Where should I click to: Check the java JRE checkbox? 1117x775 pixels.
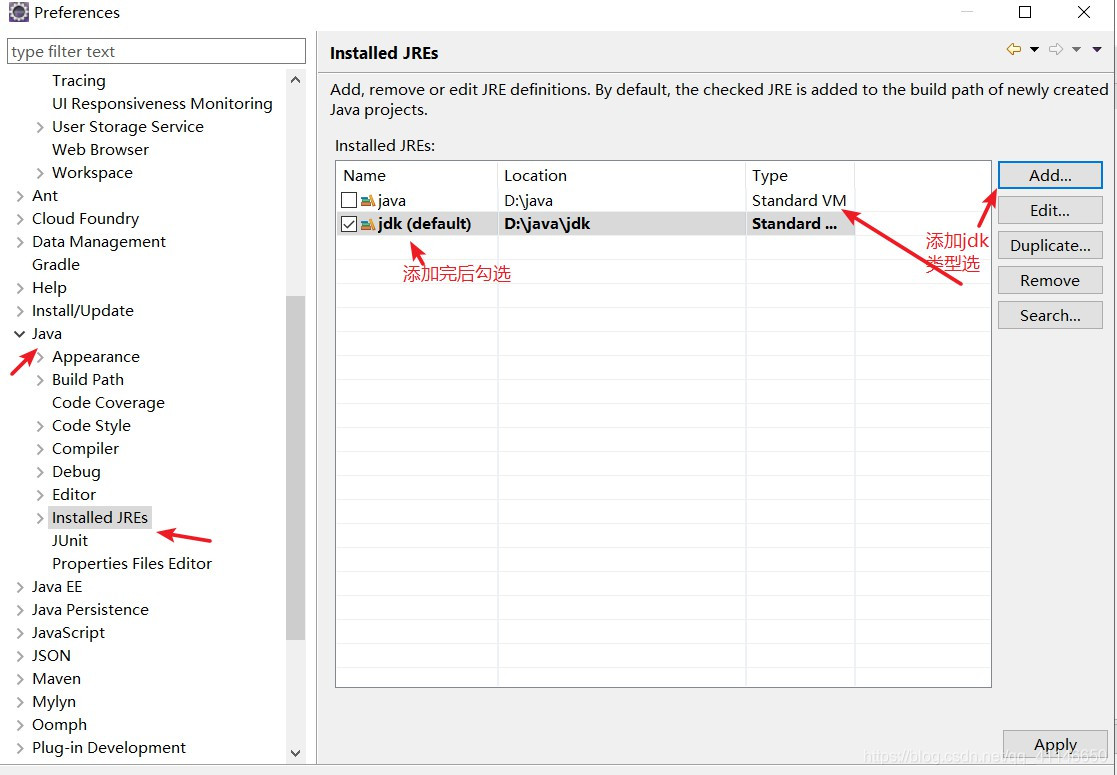pos(348,200)
